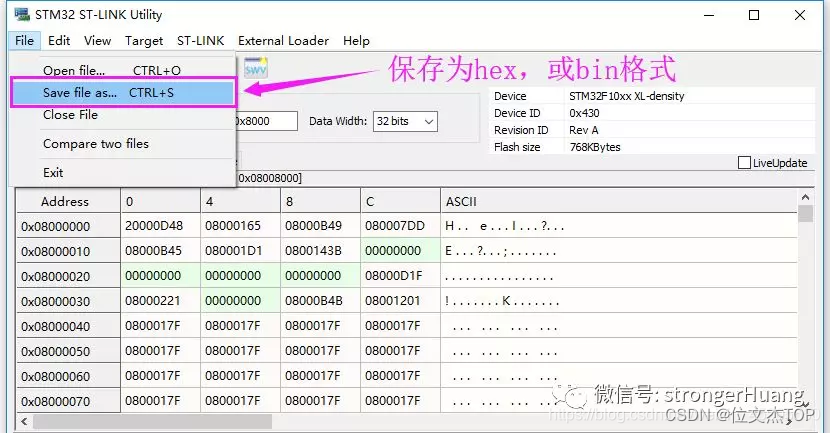Choose Open file... from File menu

[123, 70]
